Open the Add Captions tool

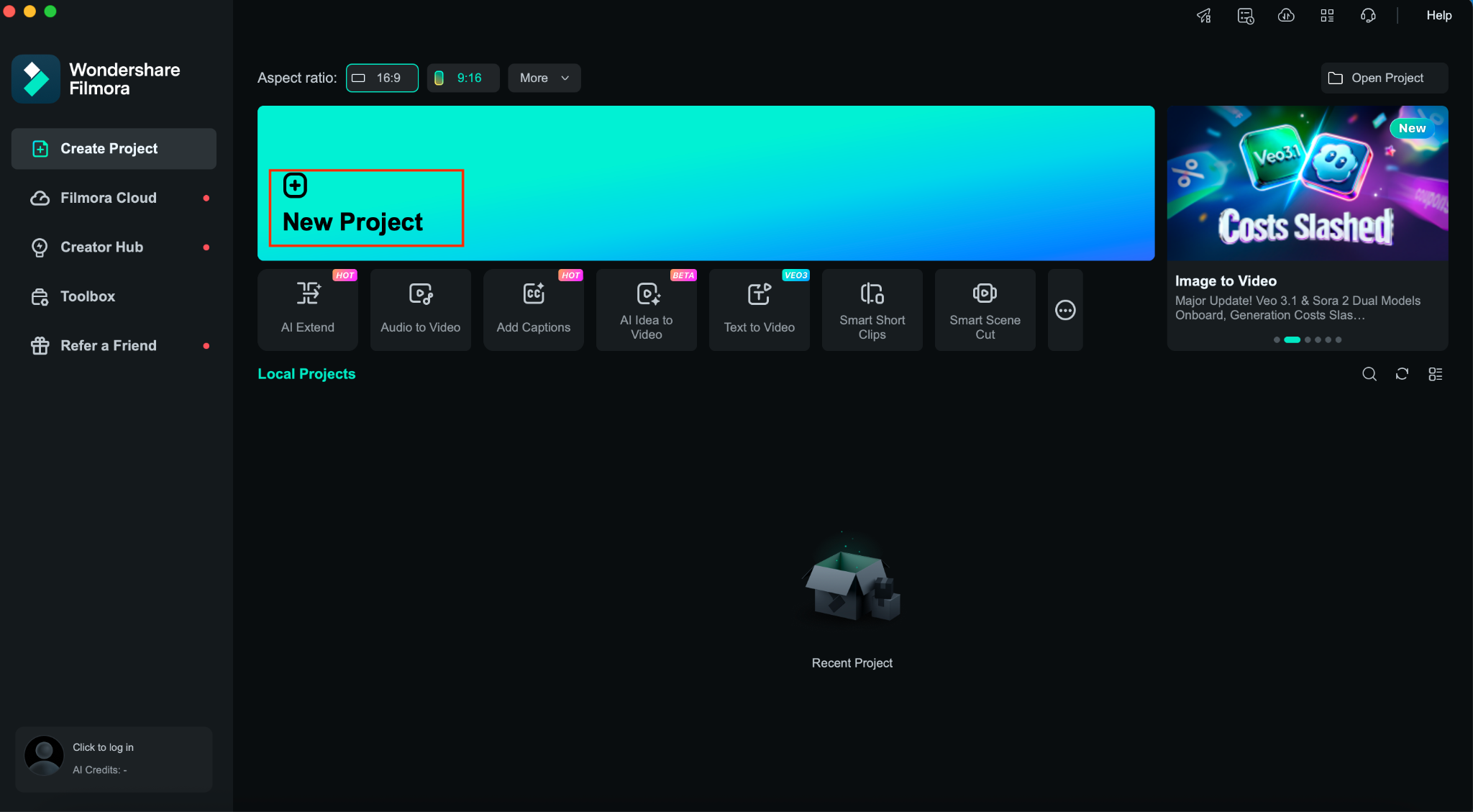534,310
